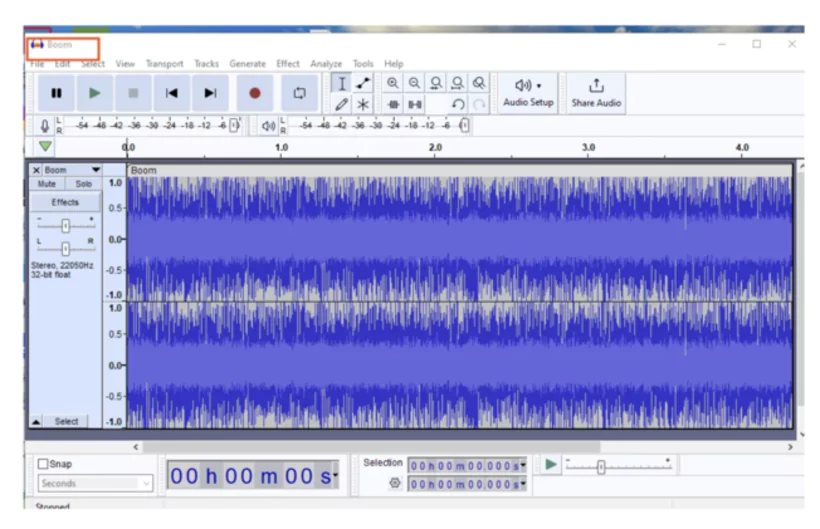Open the File menu
Image resolution: width=820 pixels, height=529 pixels.
pos(37,64)
